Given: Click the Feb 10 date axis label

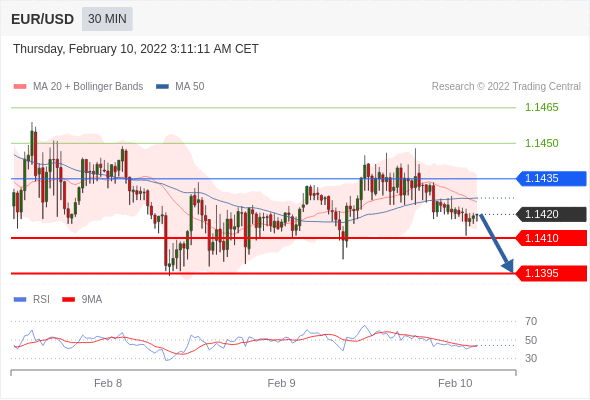Looking at the screenshot, I should point(455,383).
